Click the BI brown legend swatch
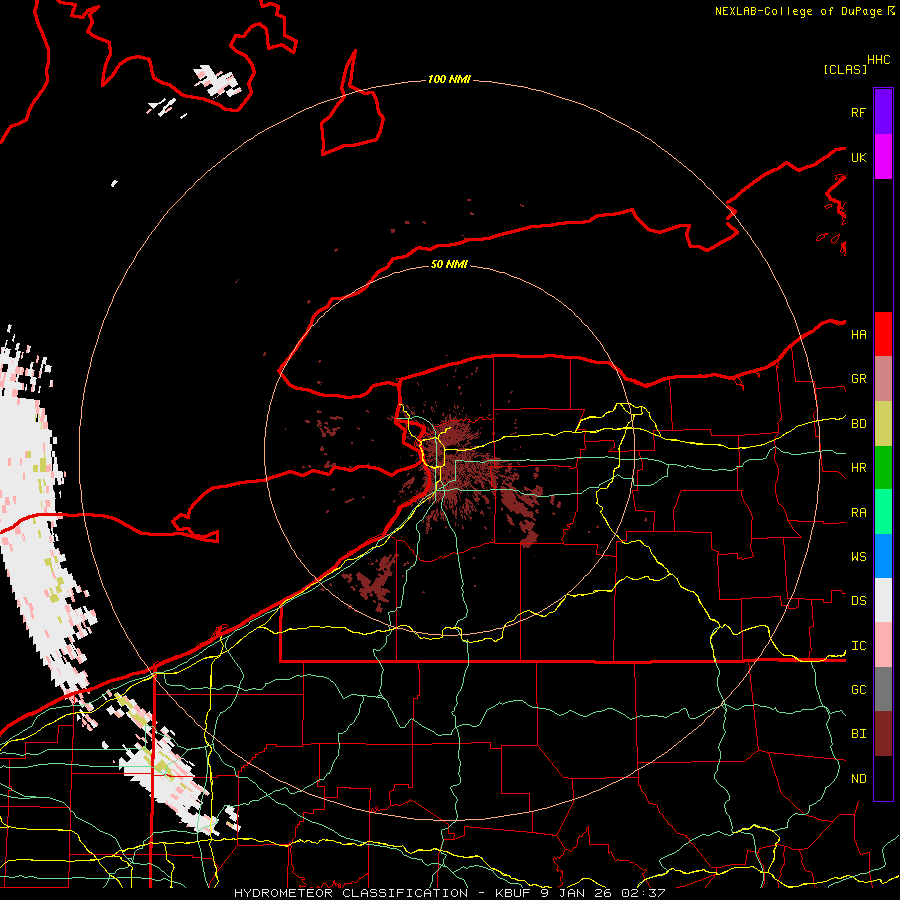The image size is (900, 900). click(x=883, y=734)
